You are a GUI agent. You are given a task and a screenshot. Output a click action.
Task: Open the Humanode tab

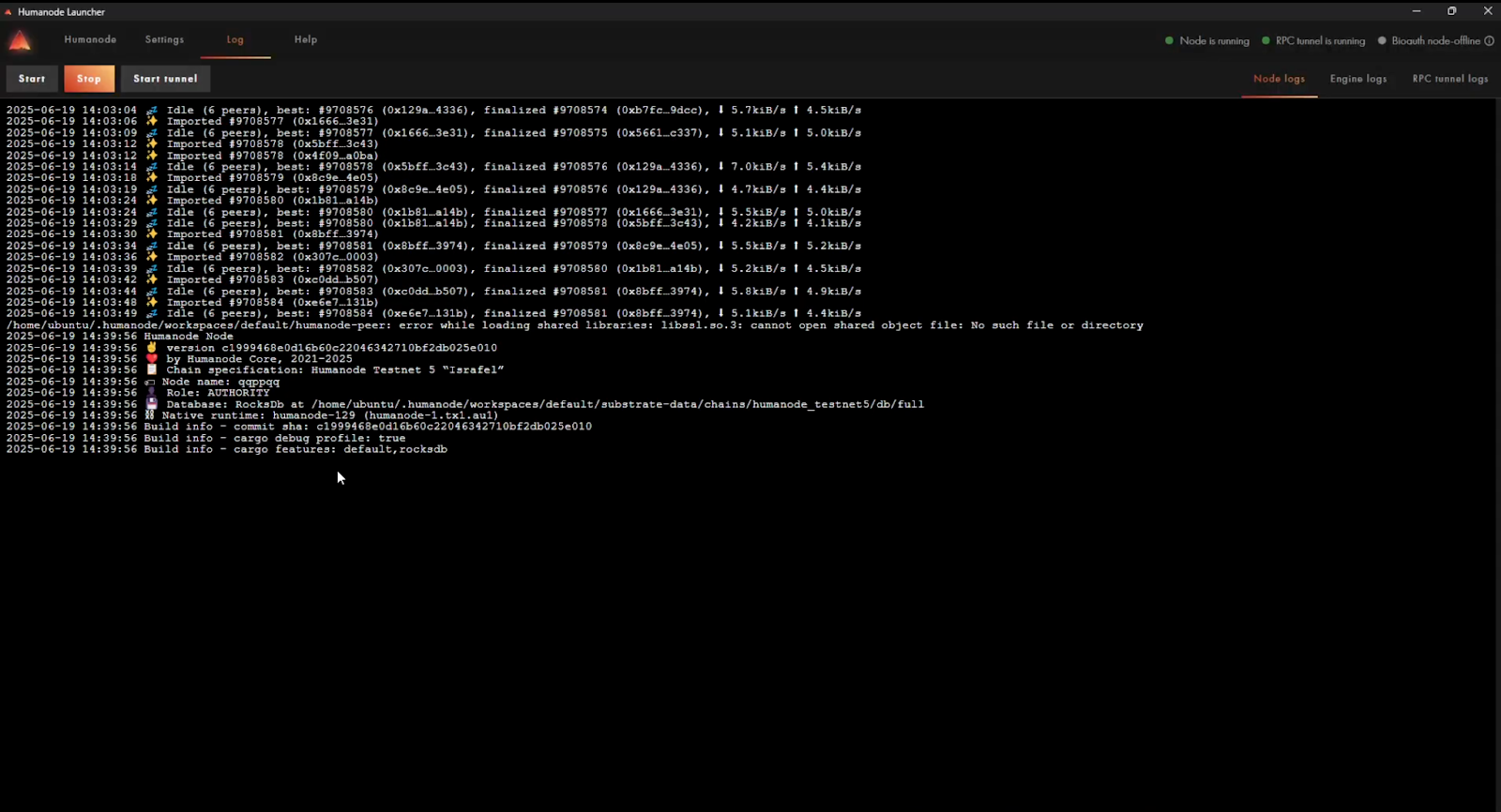click(90, 39)
